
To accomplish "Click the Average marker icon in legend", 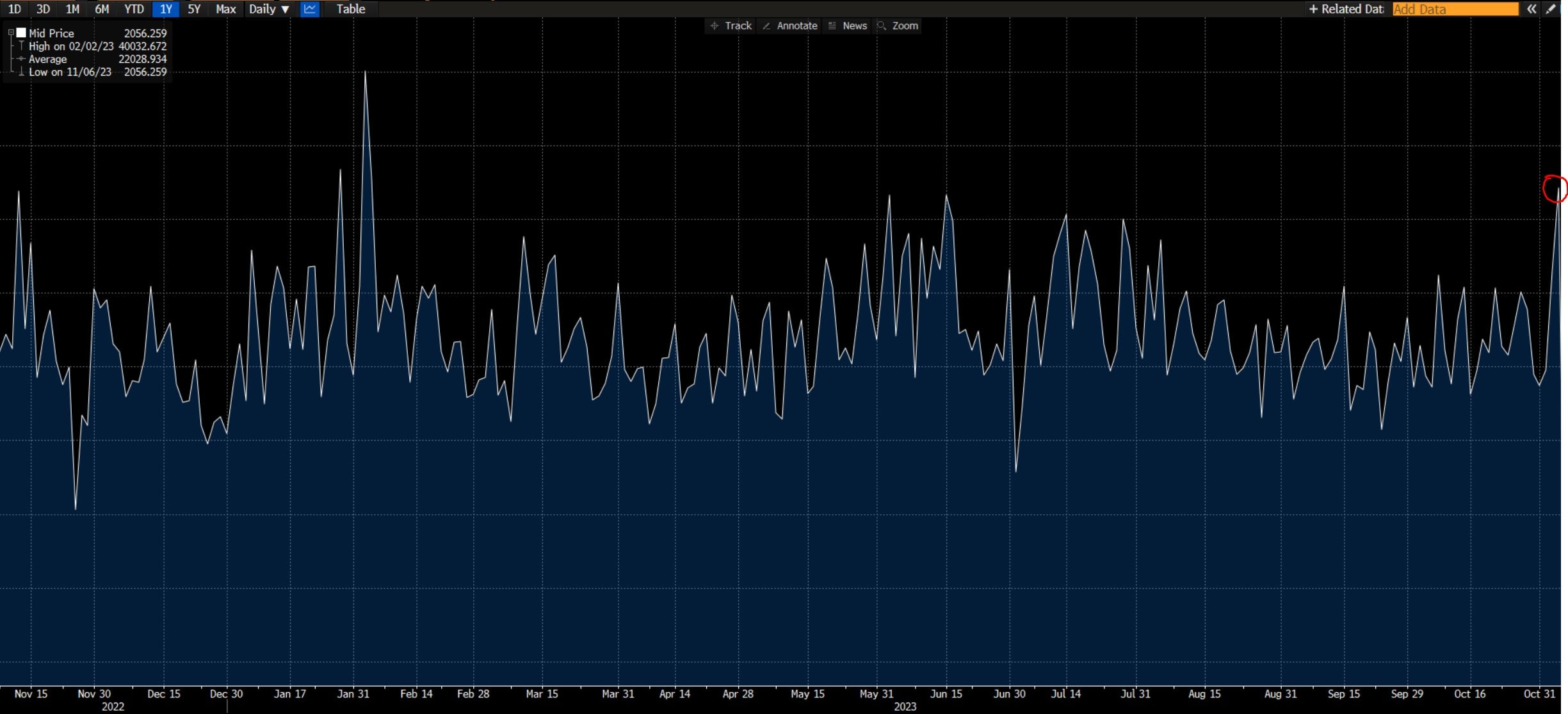I will [x=21, y=59].
